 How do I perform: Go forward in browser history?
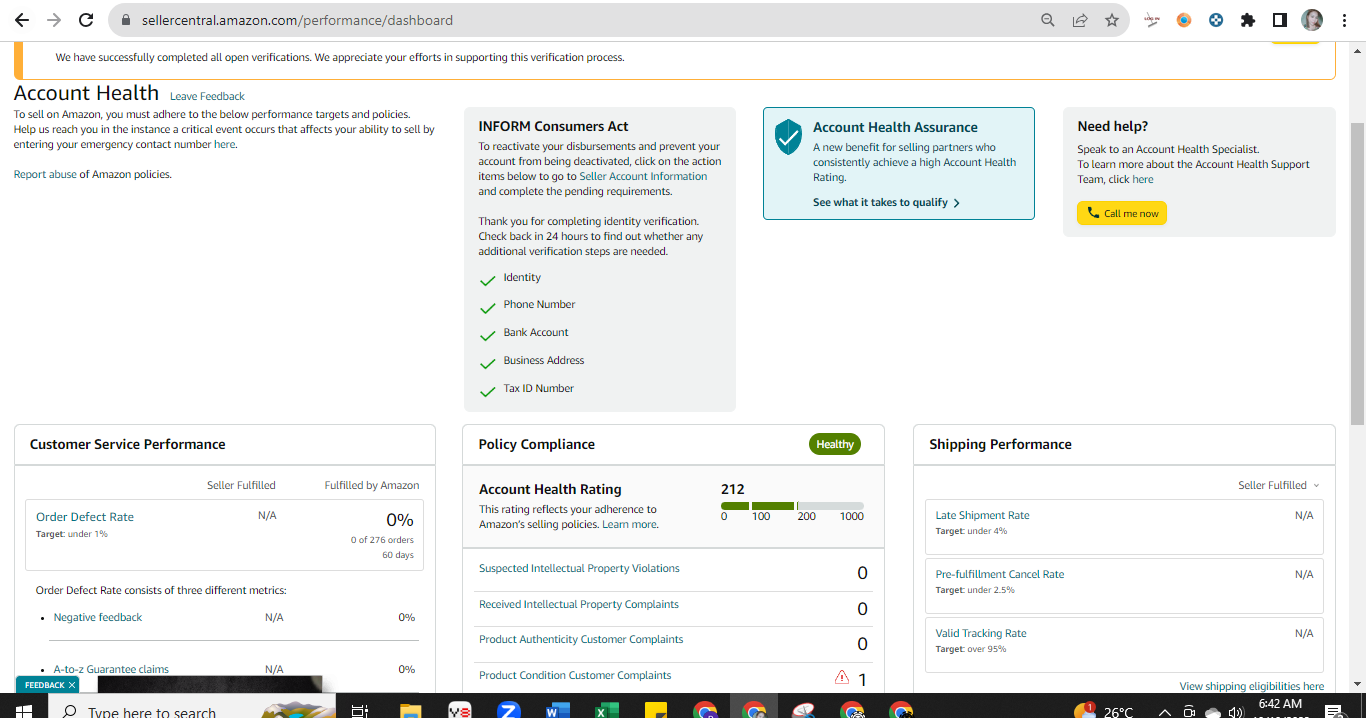[54, 20]
